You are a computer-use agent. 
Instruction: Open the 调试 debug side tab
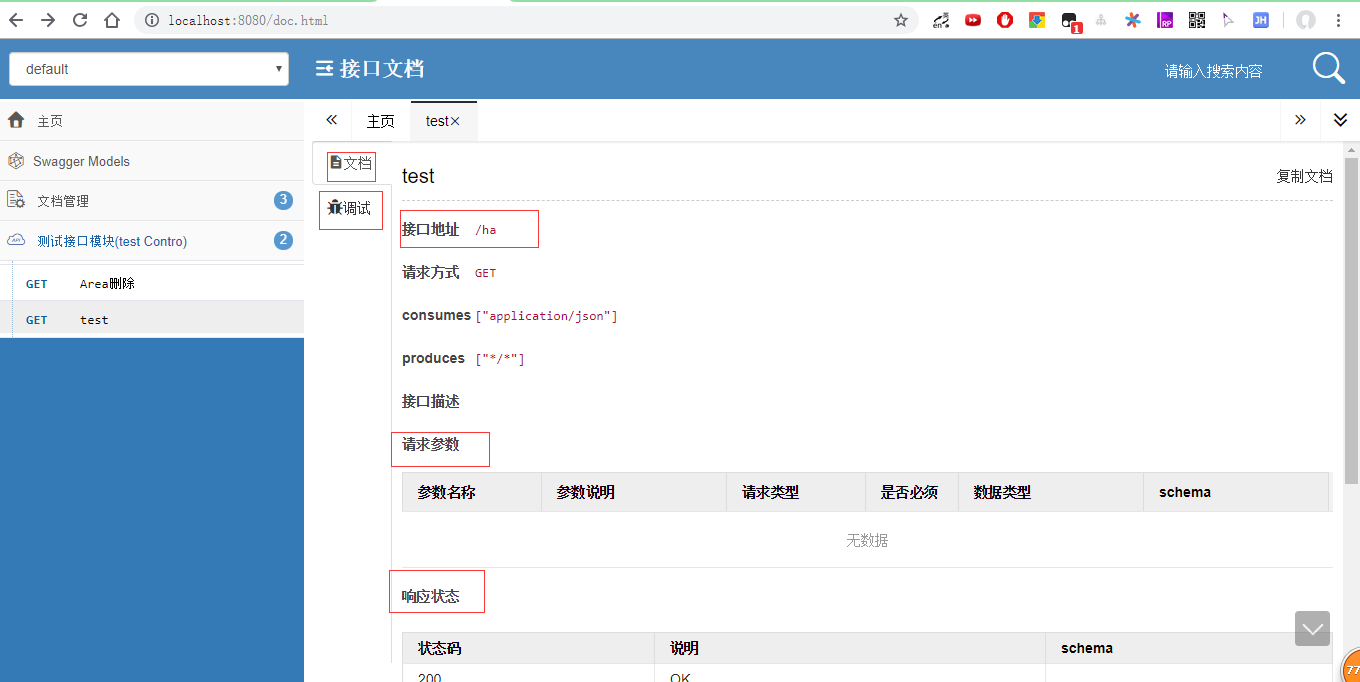pyautogui.click(x=349, y=209)
